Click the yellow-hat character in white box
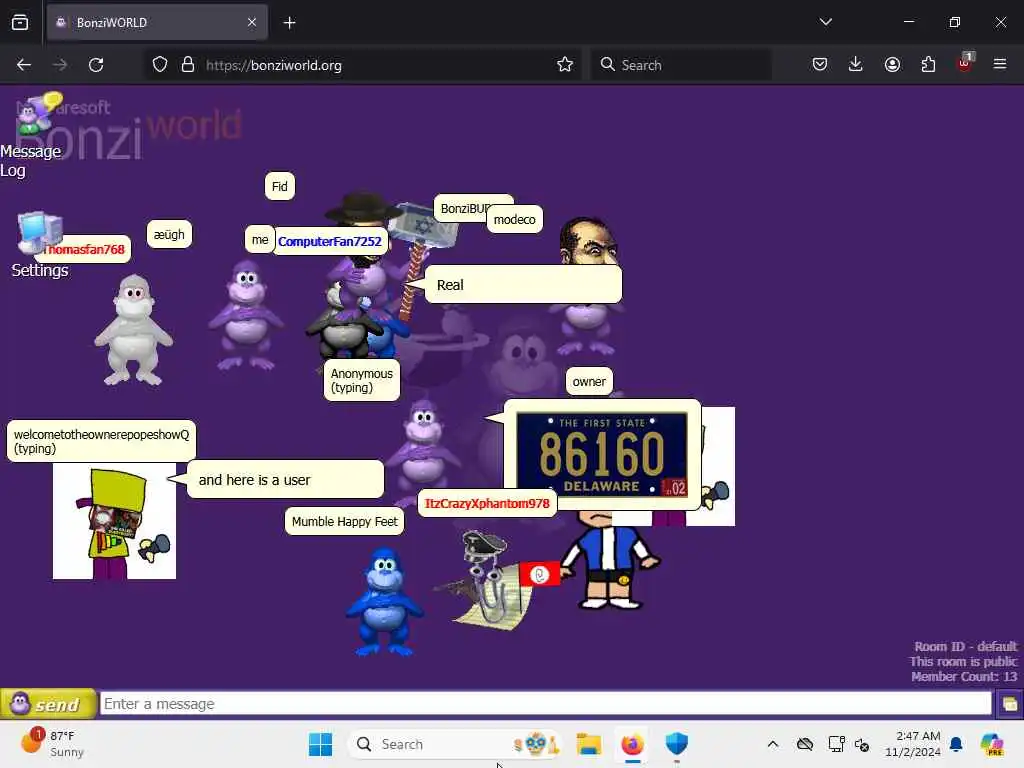Viewport: 1024px width, 768px height. 114,521
